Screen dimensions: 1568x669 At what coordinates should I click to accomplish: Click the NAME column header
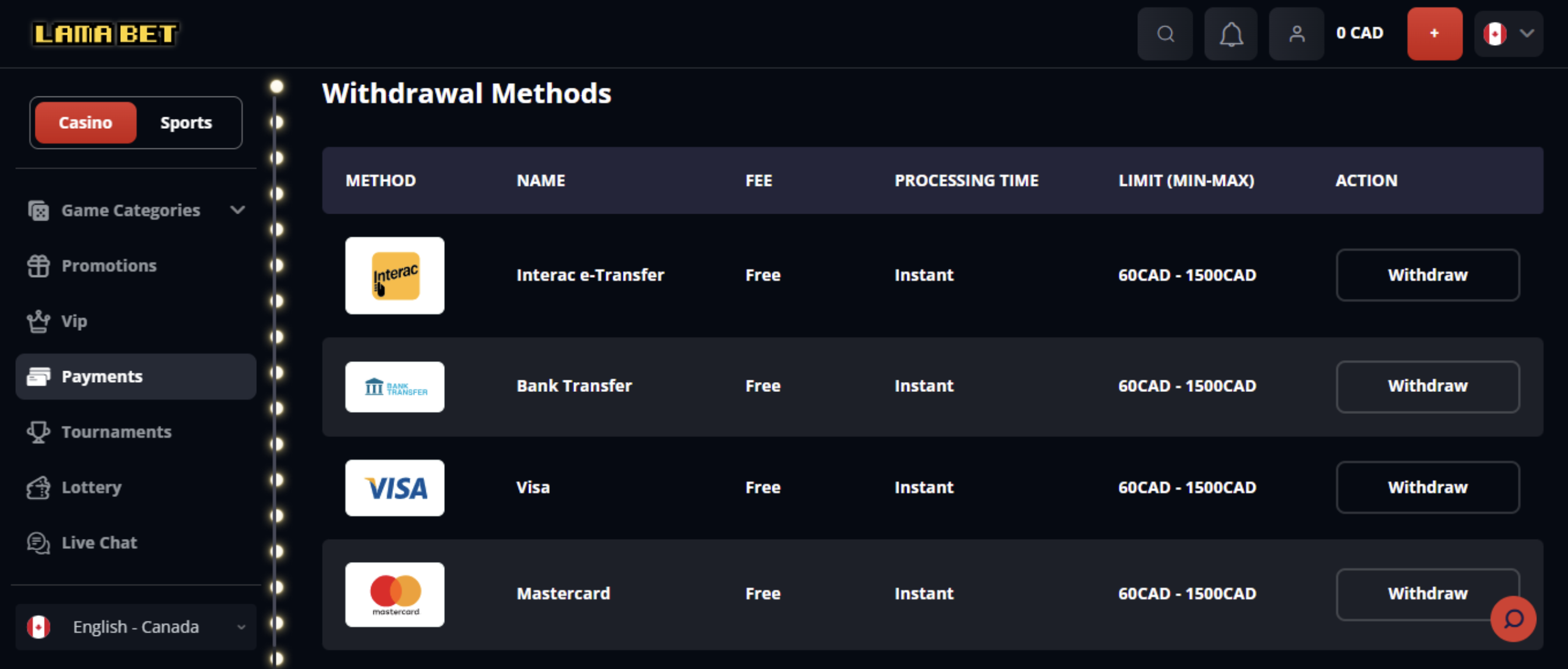(x=541, y=181)
